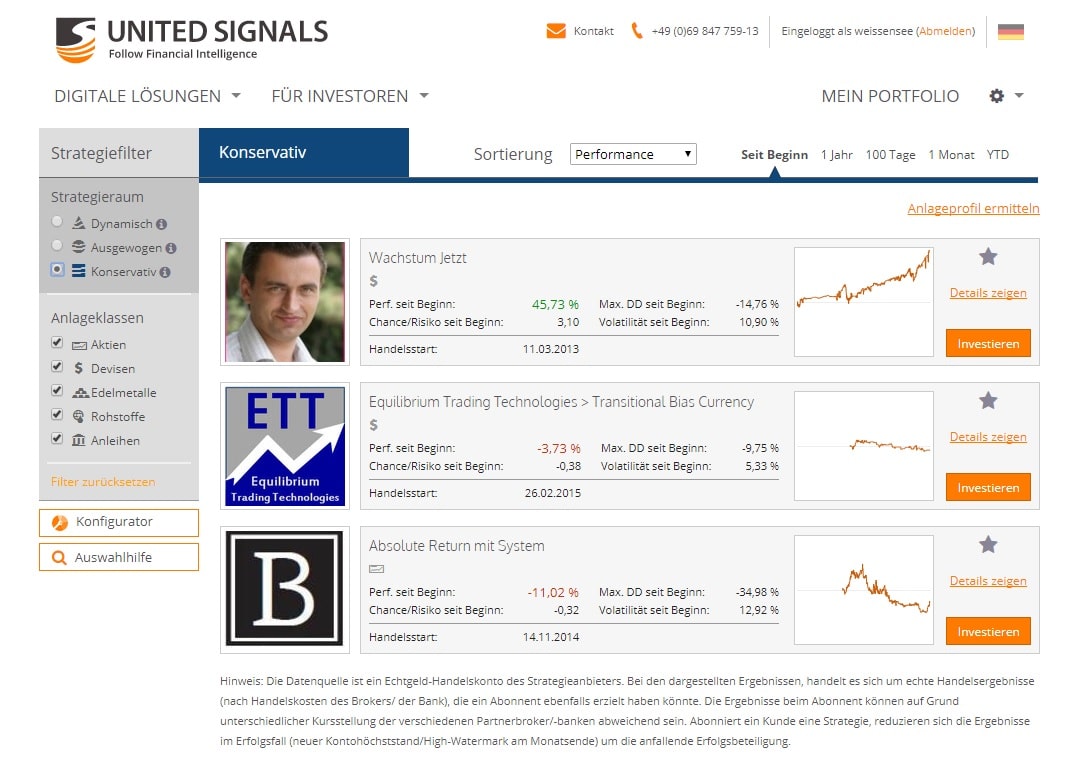Switch to the 1 Jahr period tab
The width and height of the screenshot is (1084, 765).
coord(837,155)
